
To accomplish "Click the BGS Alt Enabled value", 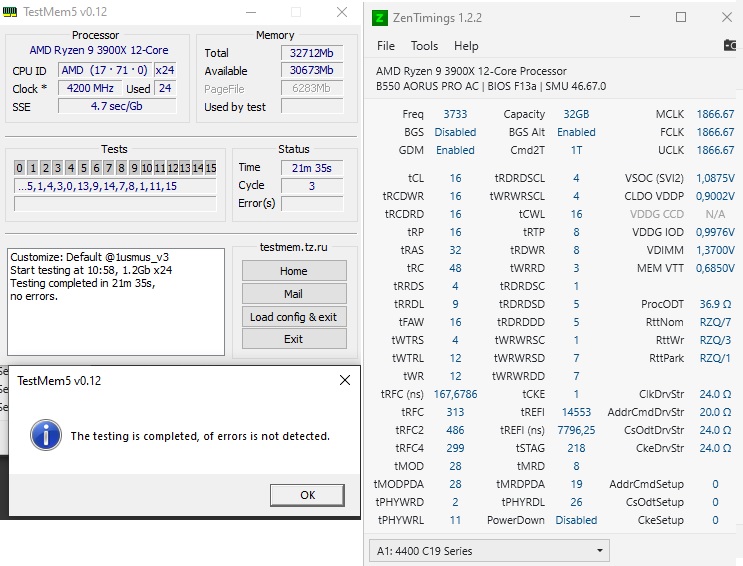I will (576, 132).
